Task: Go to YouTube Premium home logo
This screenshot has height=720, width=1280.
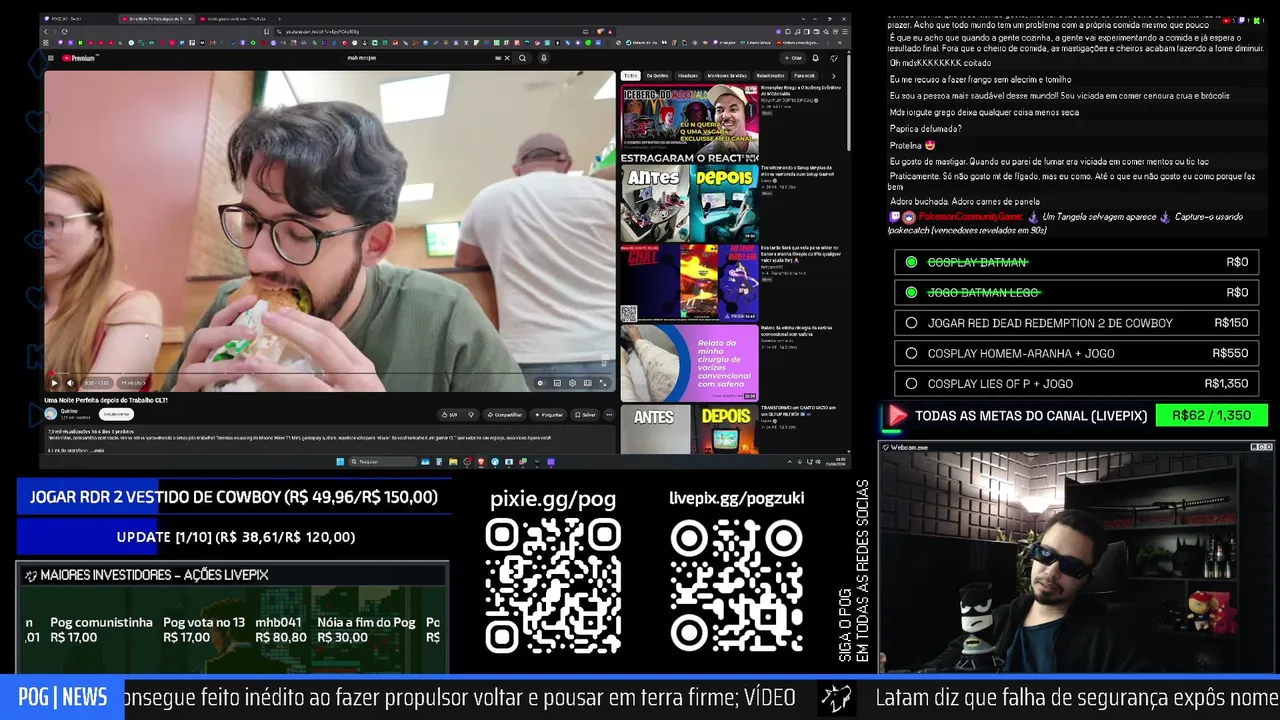Action: tap(79, 58)
